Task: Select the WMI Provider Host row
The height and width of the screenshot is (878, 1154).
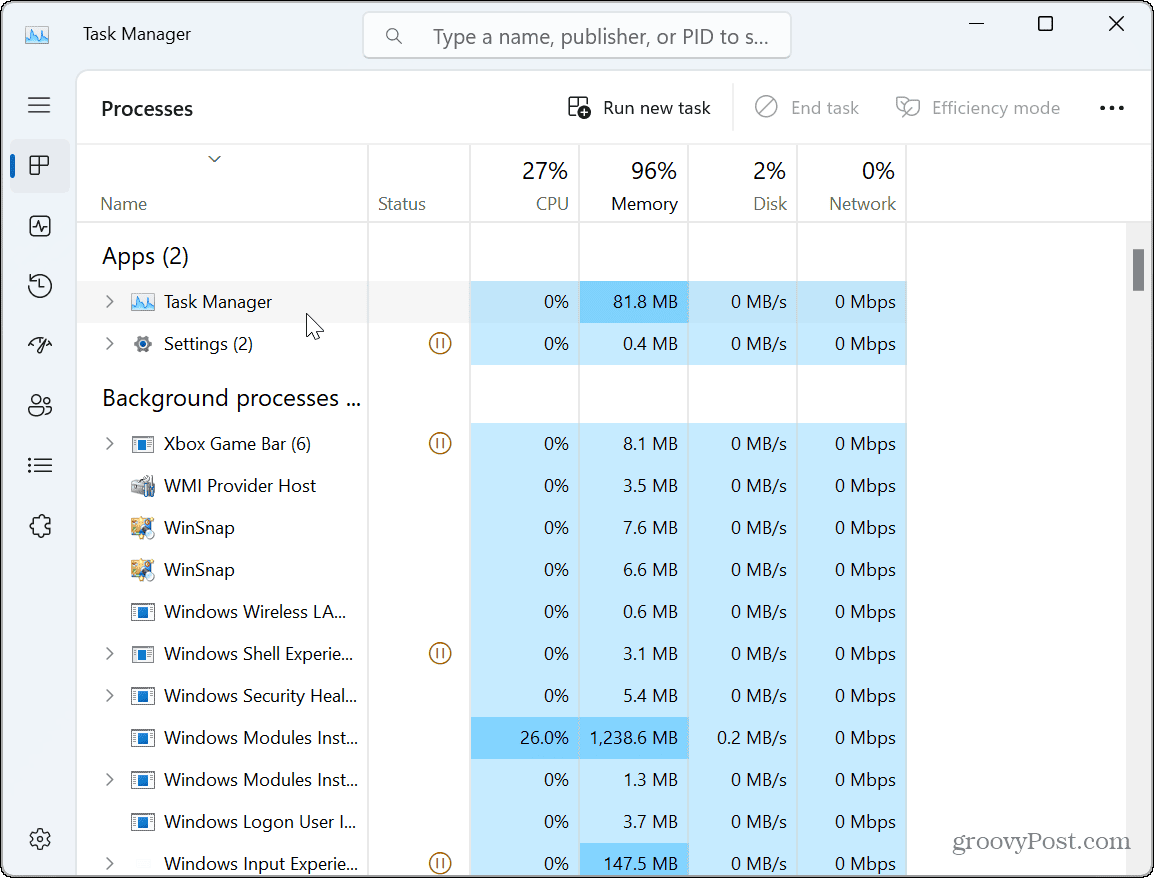Action: click(x=492, y=486)
